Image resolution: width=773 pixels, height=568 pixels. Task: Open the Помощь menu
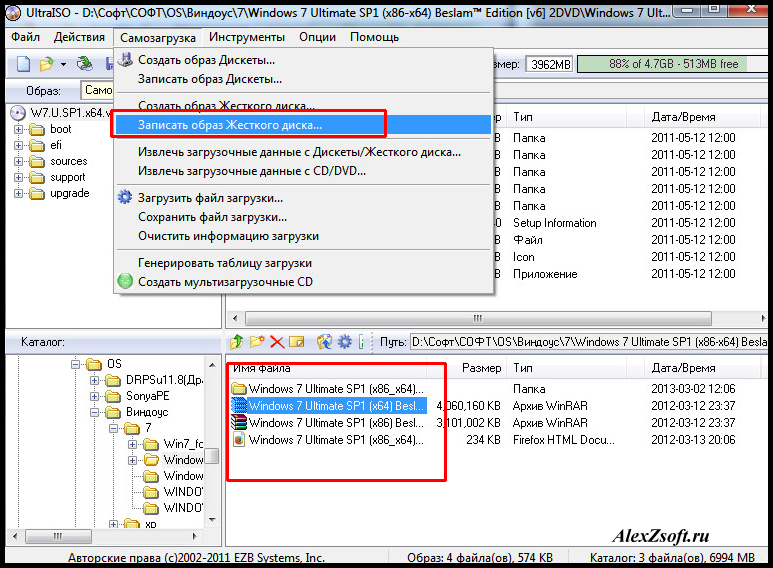[374, 37]
